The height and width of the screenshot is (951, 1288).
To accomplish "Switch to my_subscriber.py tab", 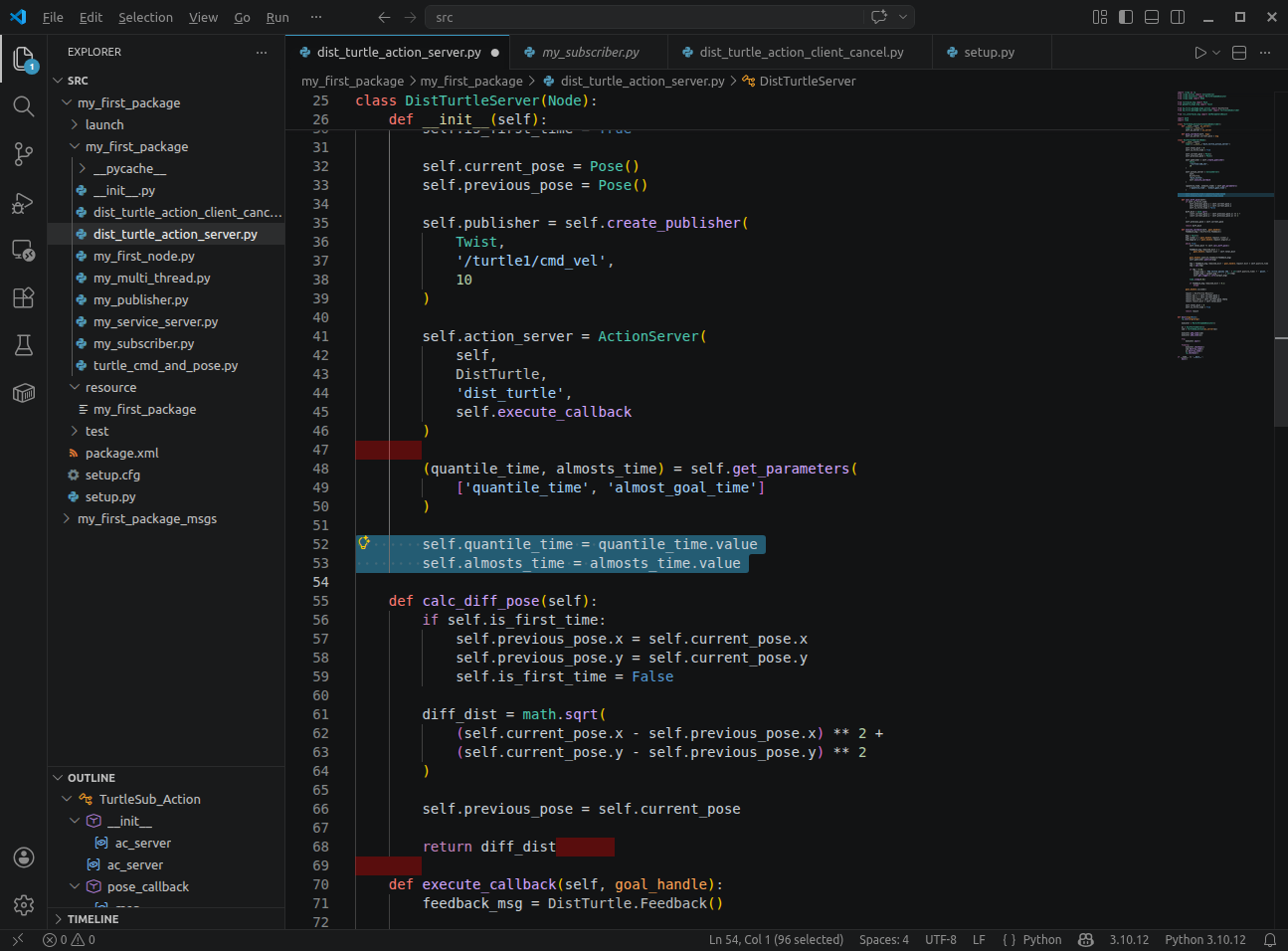I will 590,53.
